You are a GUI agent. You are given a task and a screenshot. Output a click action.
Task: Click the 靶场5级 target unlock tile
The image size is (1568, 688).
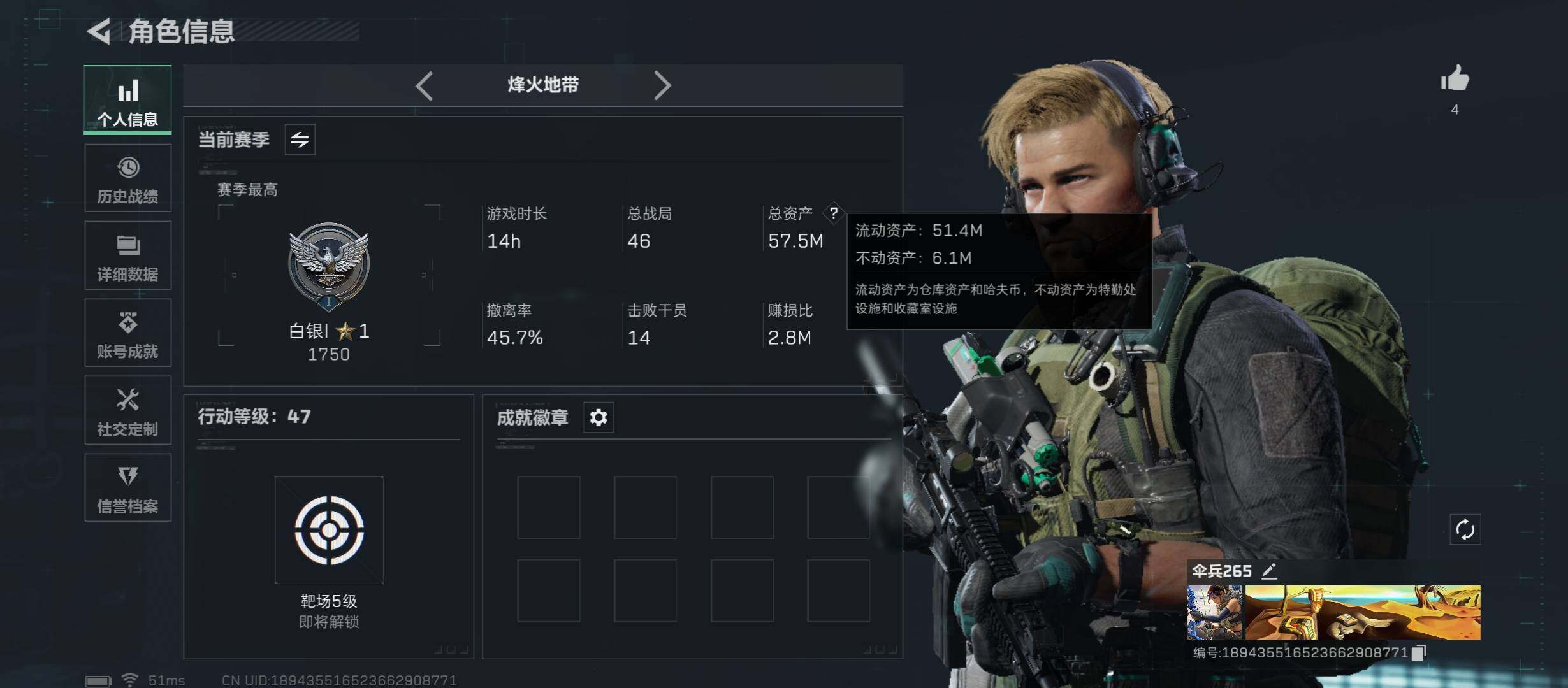pos(329,530)
